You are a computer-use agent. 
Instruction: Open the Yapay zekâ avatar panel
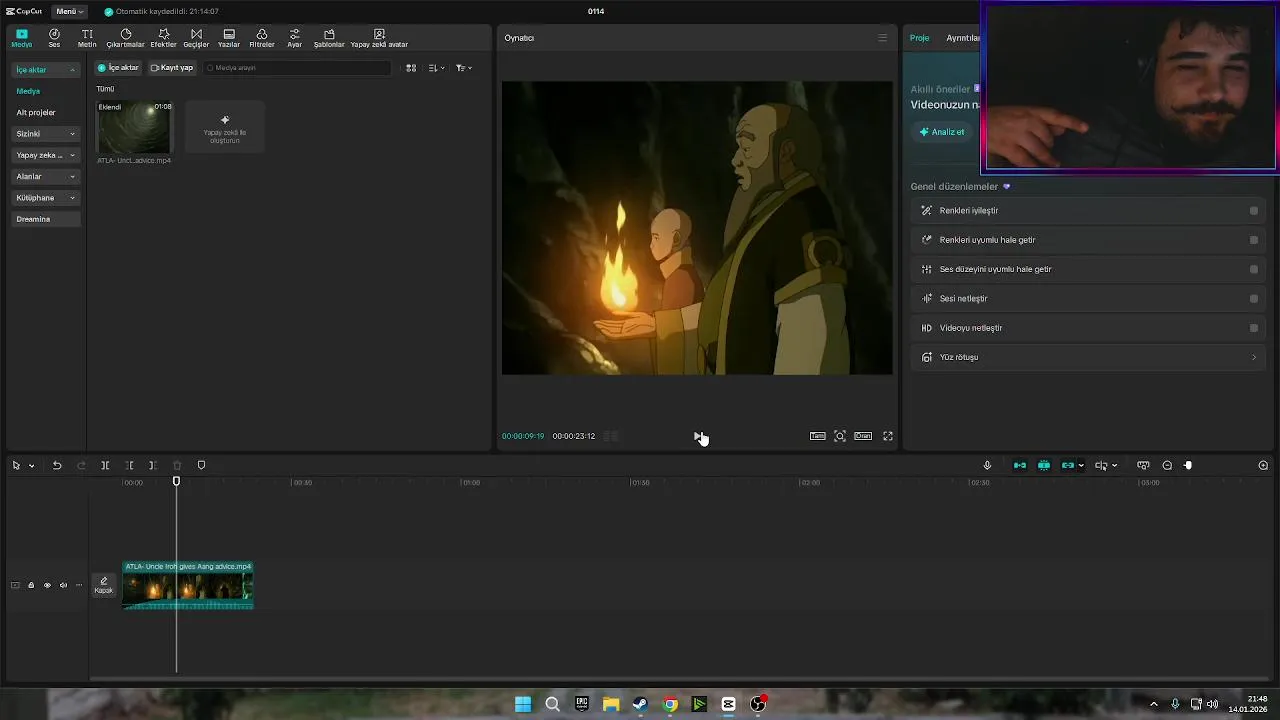pyautogui.click(x=379, y=38)
